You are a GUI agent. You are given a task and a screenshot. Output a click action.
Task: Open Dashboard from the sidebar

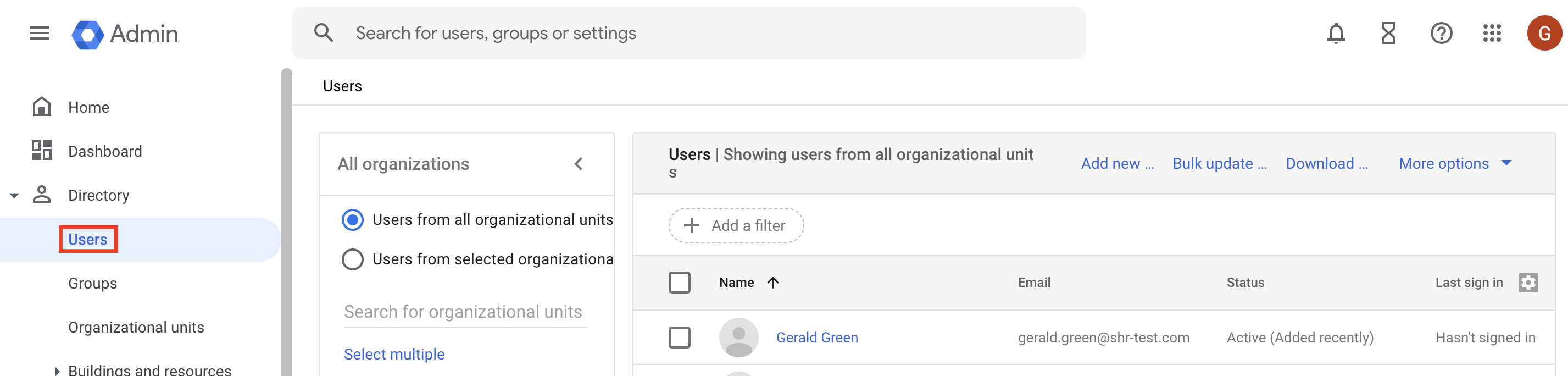tap(105, 151)
